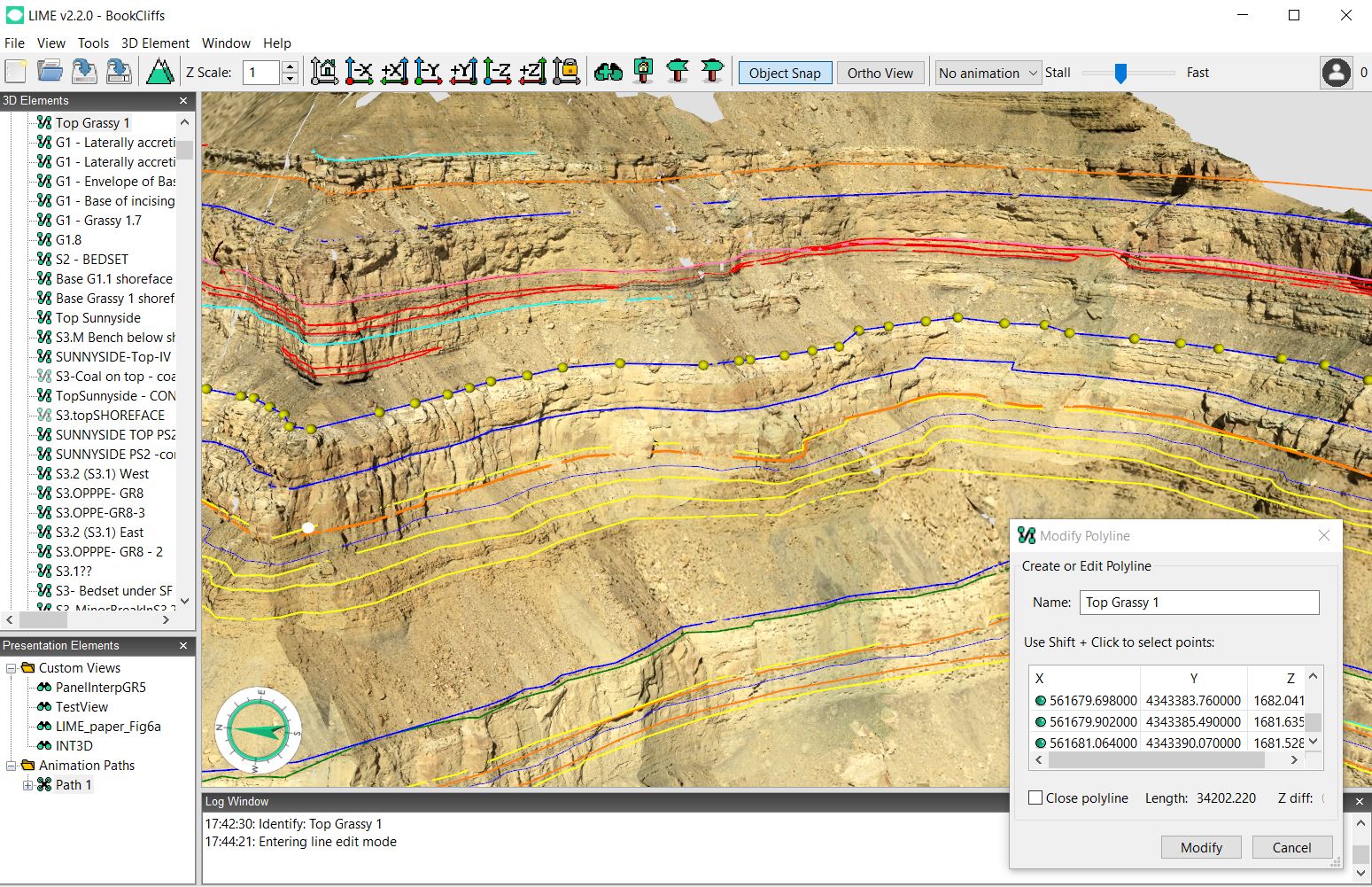Image resolution: width=1372 pixels, height=887 pixels.
Task: Click the Top Grassy 1 name field
Action: 1198,602
